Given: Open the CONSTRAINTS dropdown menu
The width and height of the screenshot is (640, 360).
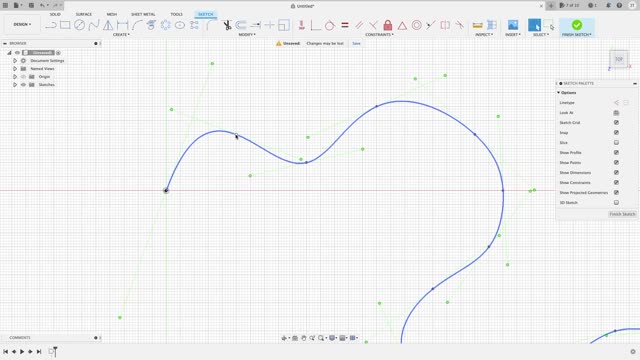Looking at the screenshot, I should (x=379, y=35).
